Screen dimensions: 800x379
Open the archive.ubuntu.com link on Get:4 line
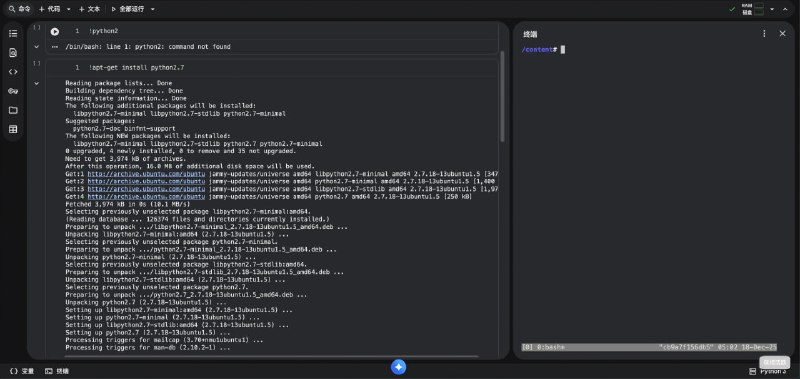click(146, 197)
